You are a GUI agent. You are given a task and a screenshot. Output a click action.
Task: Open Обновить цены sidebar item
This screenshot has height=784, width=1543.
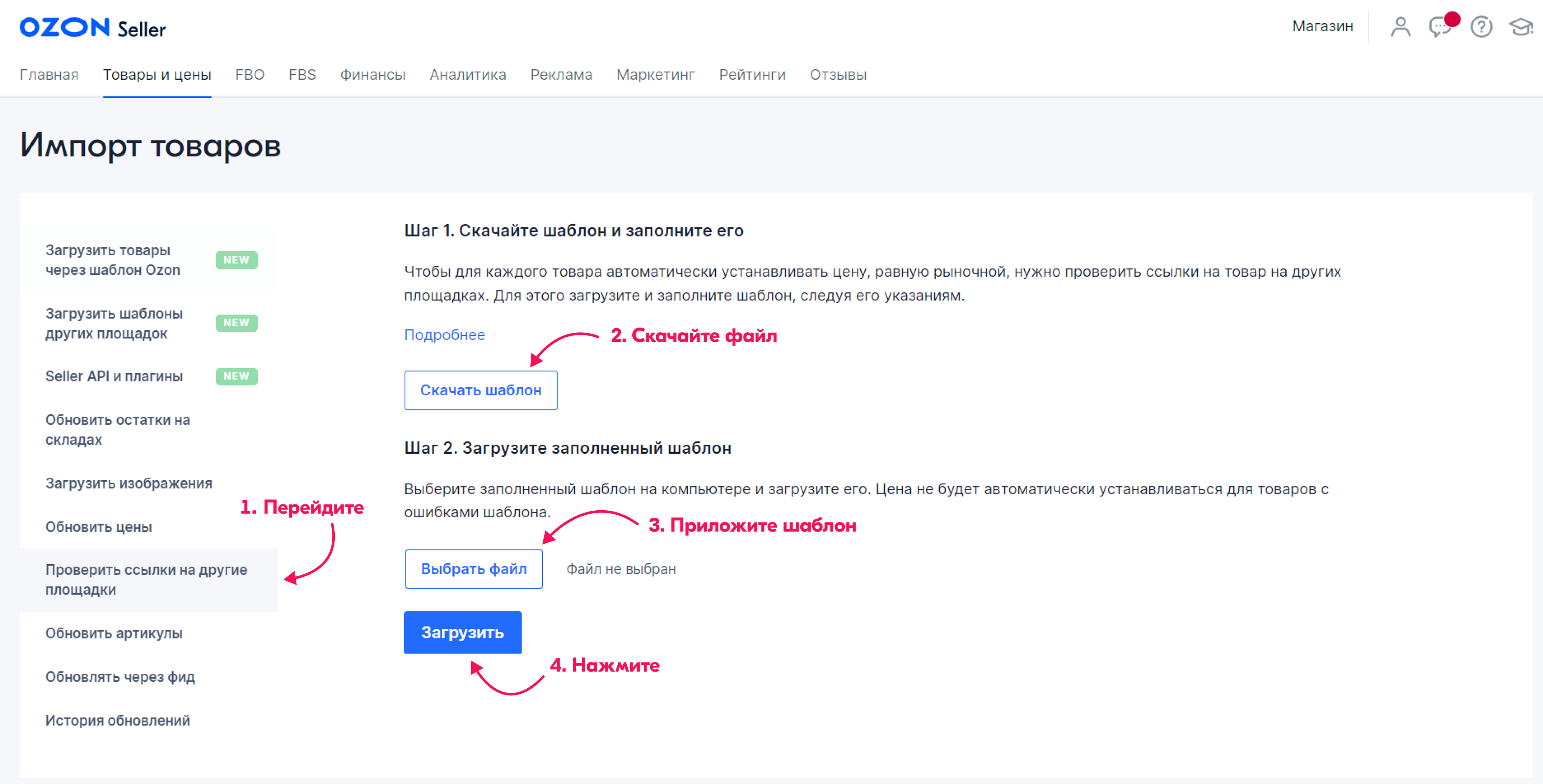click(99, 527)
